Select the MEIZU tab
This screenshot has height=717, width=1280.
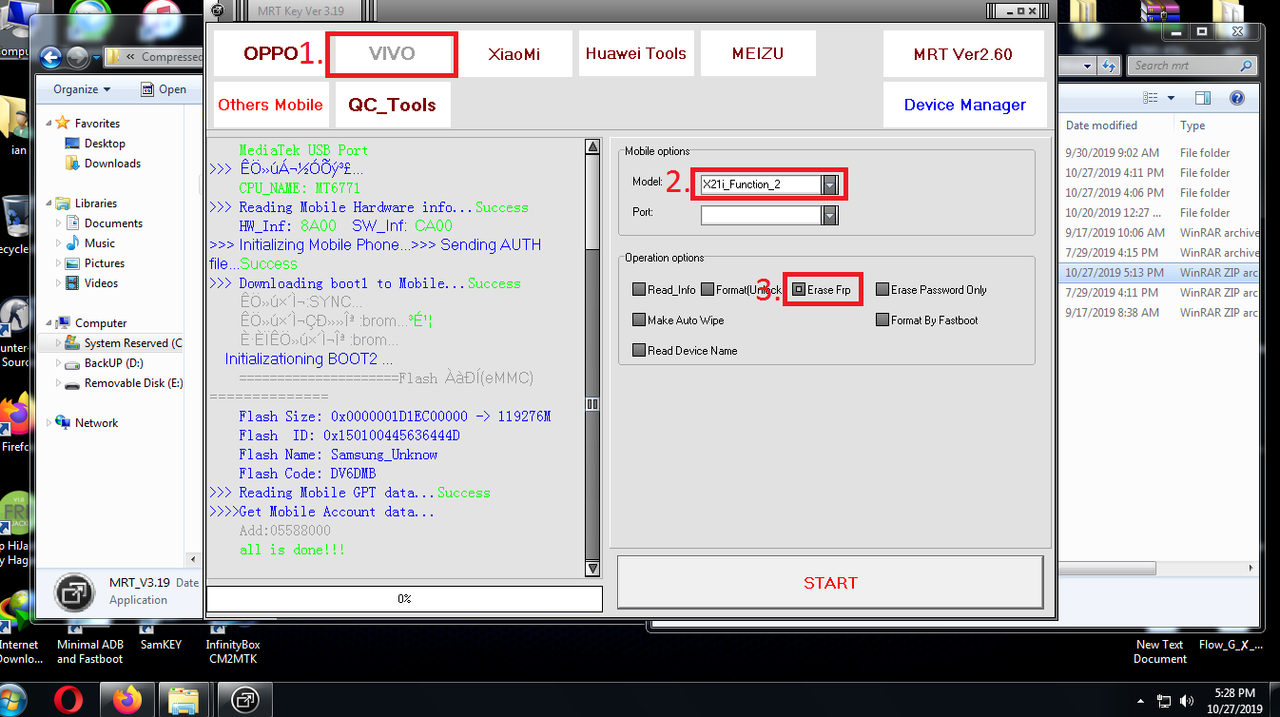[x=758, y=54]
